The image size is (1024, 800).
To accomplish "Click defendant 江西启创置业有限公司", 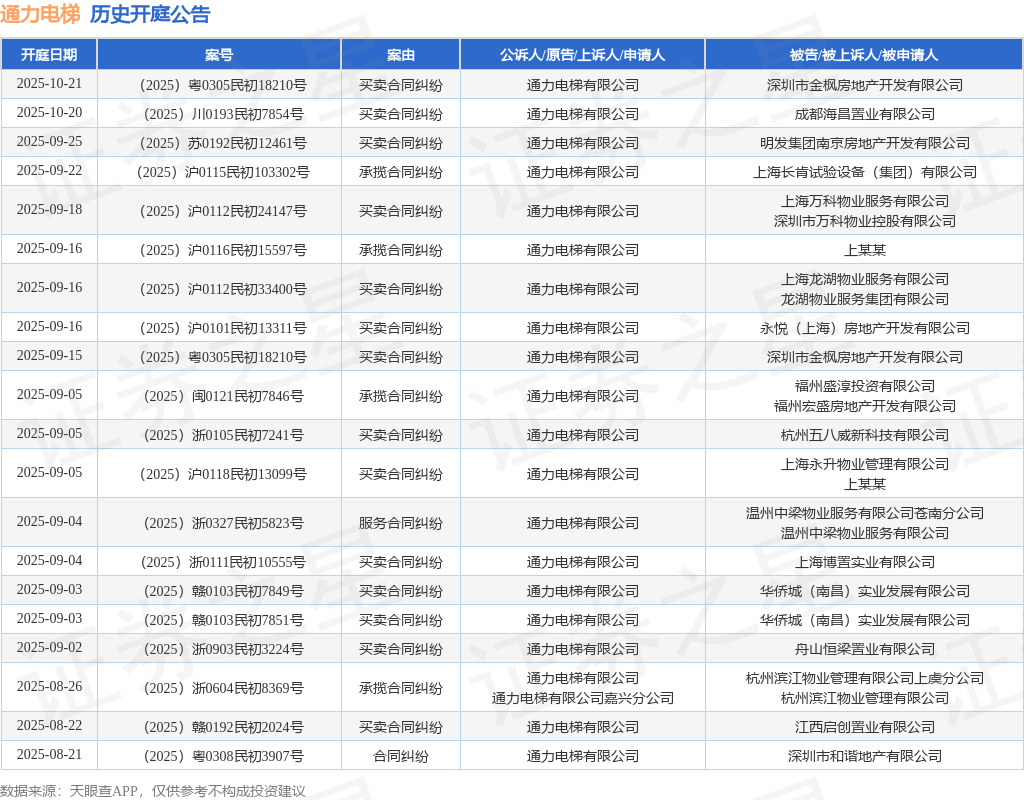I will [x=865, y=728].
